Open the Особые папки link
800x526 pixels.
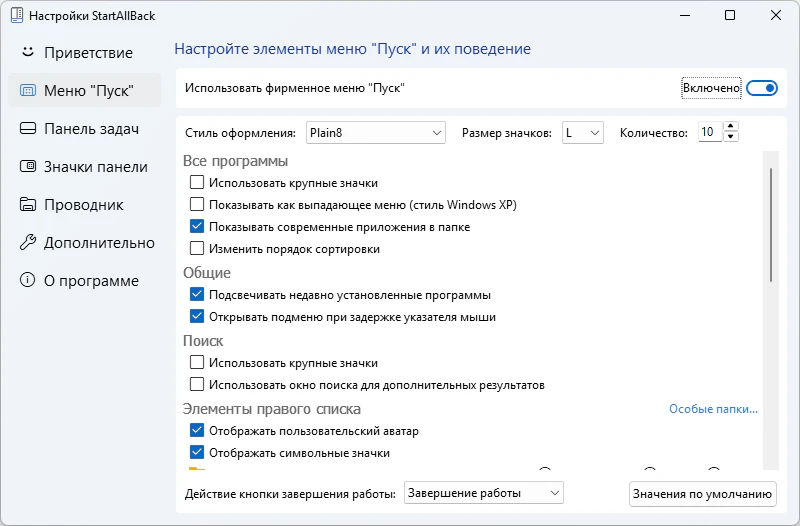(713, 409)
